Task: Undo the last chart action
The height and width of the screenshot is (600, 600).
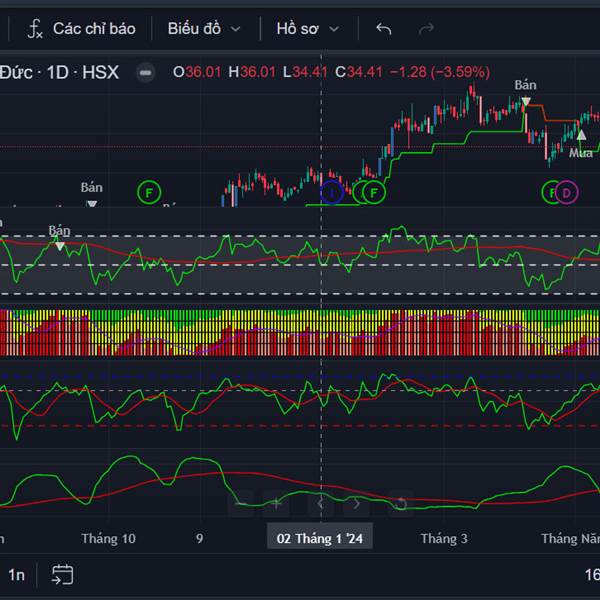Action: [383, 29]
